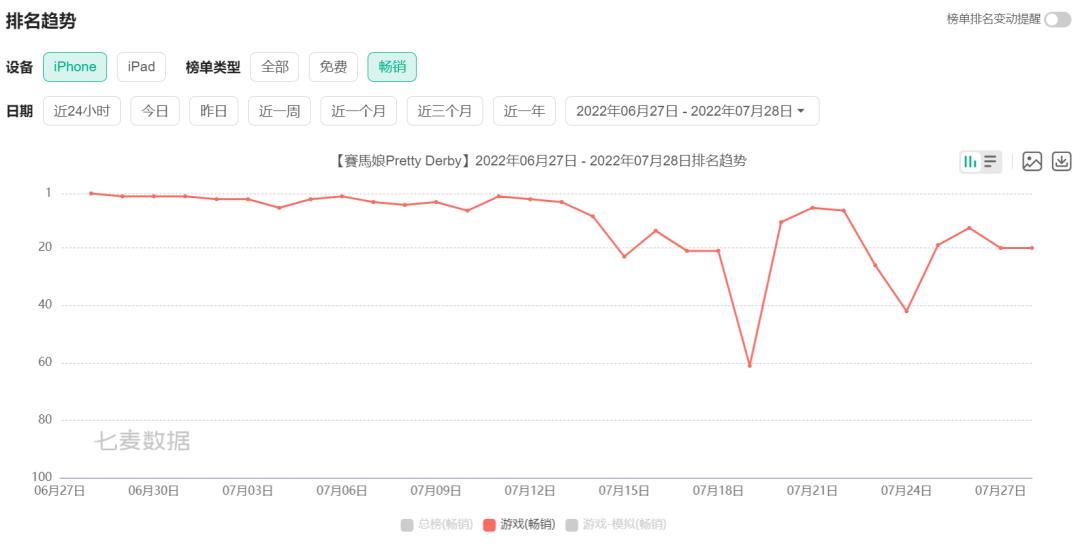Toggle 总榜(畅销) legend series
The height and width of the screenshot is (547, 1080).
pyautogui.click(x=437, y=525)
